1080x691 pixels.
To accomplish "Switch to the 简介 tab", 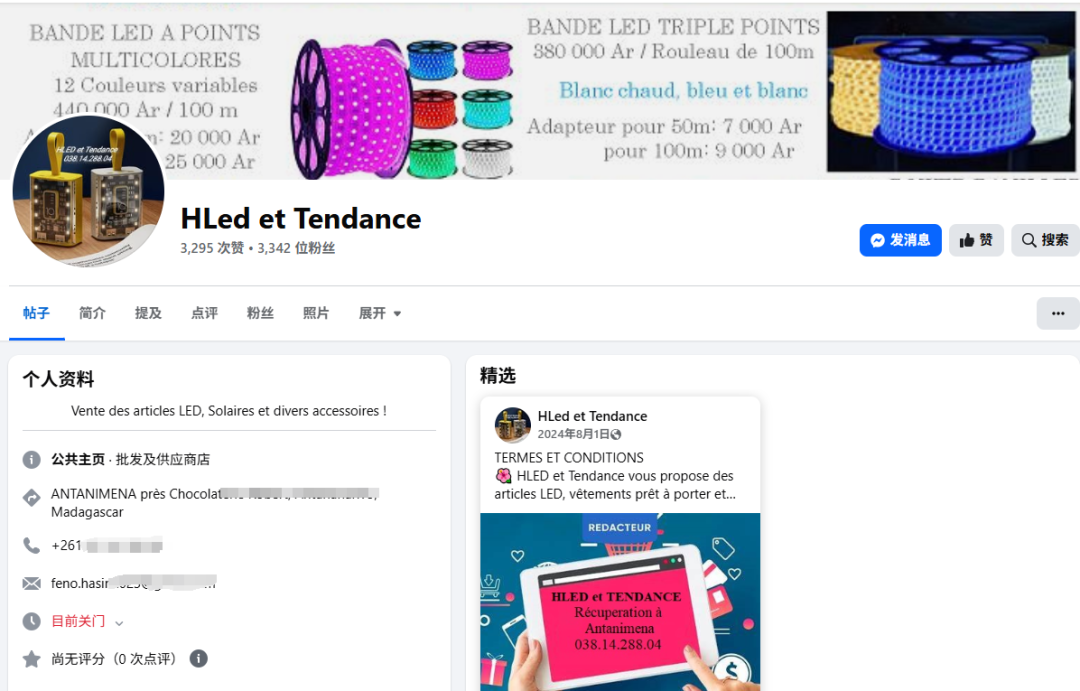I will click(92, 313).
